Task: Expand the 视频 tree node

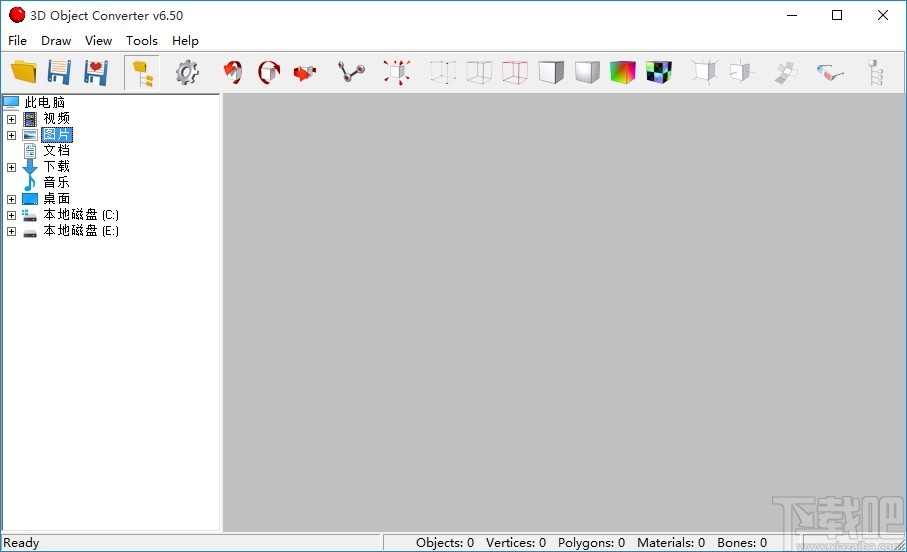Action: point(12,119)
